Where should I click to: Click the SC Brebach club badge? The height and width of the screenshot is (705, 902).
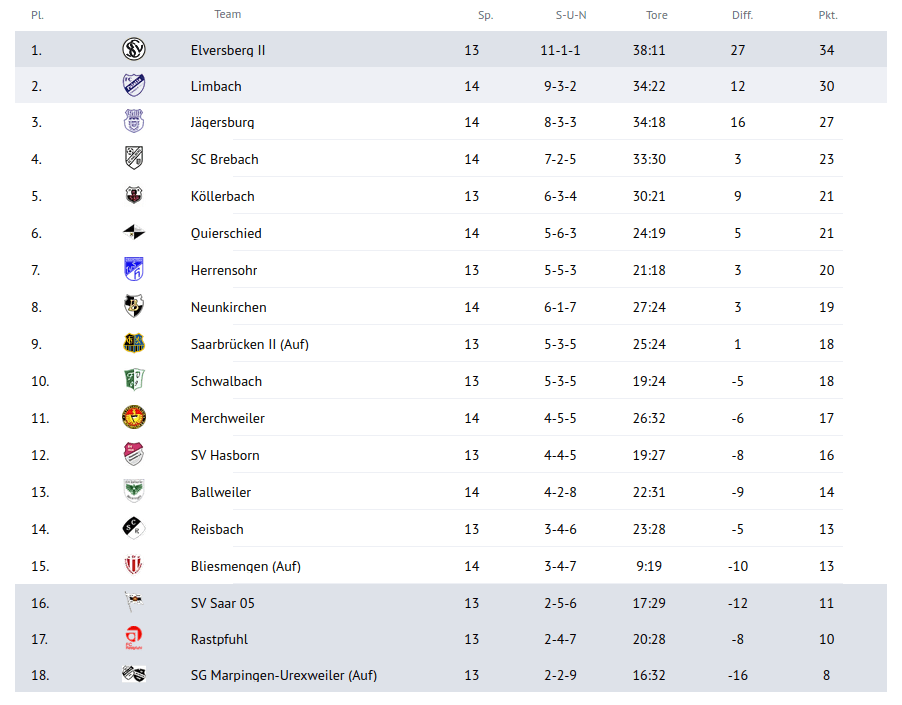(x=133, y=159)
